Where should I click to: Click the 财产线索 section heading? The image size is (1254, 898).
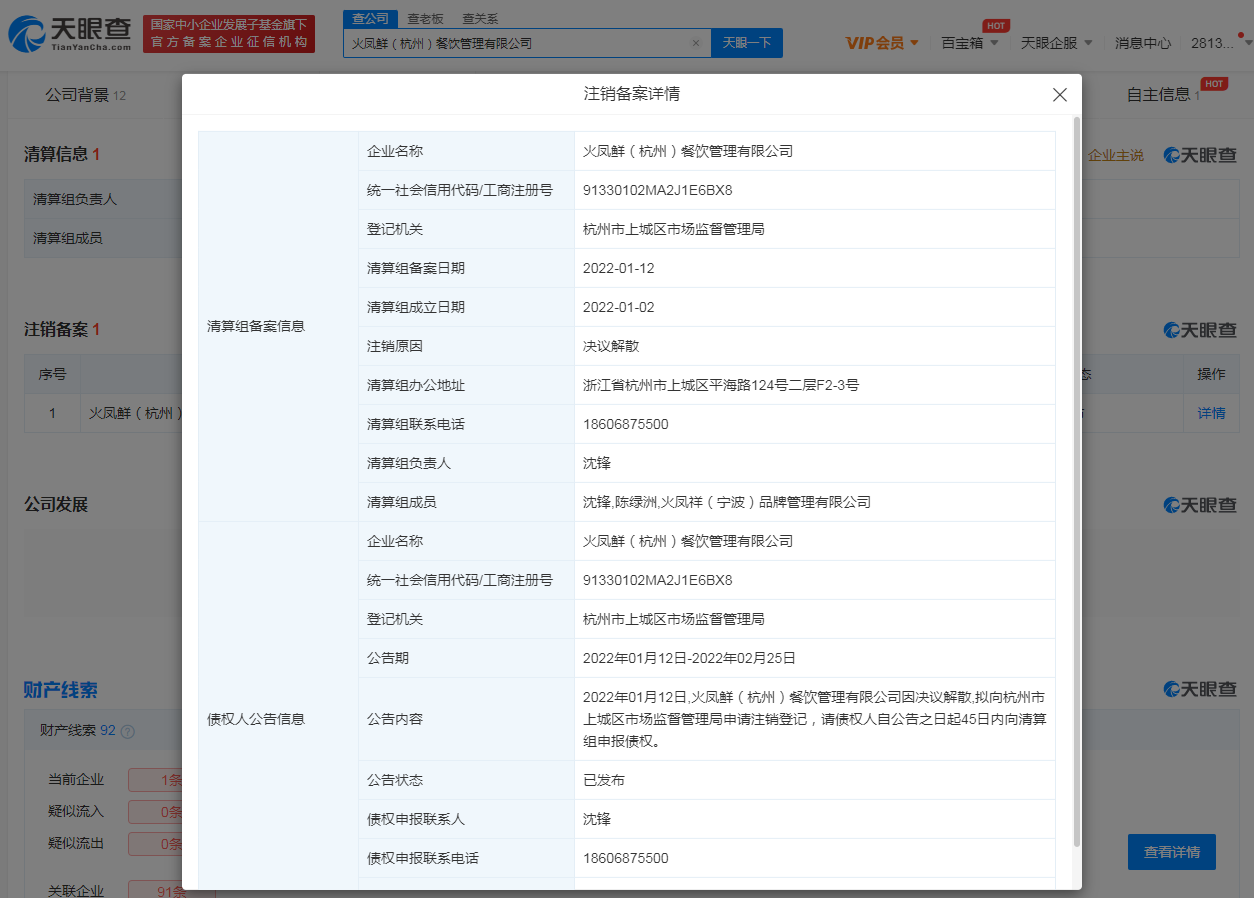tap(61, 690)
